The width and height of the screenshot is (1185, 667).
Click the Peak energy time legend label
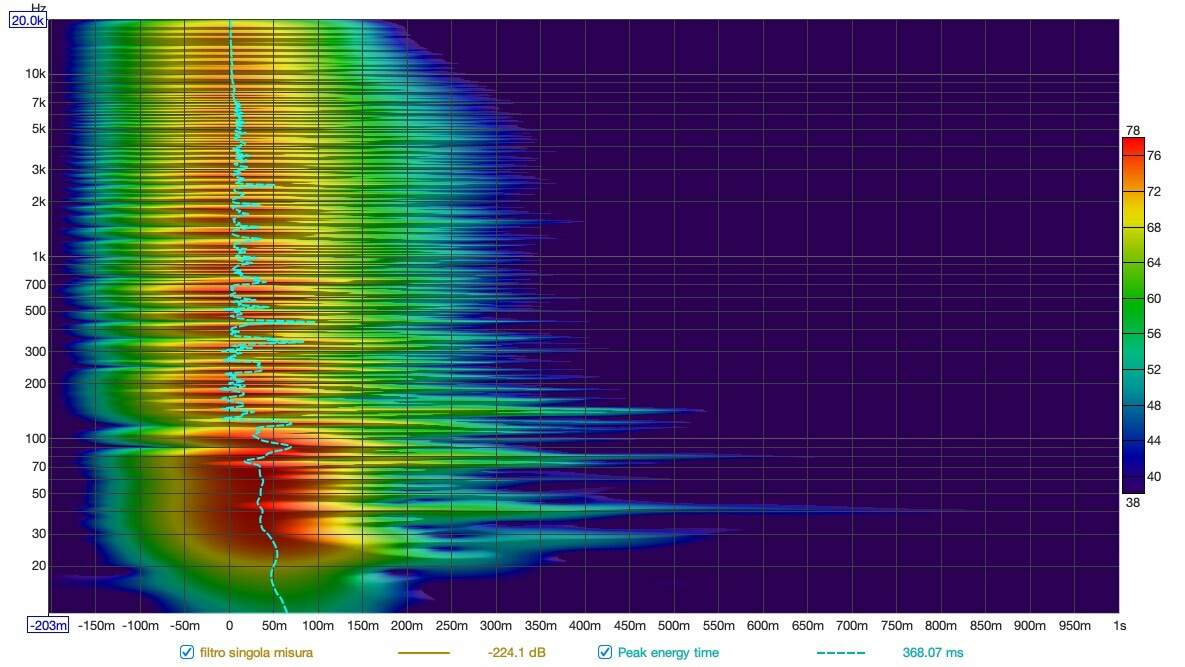(668, 653)
